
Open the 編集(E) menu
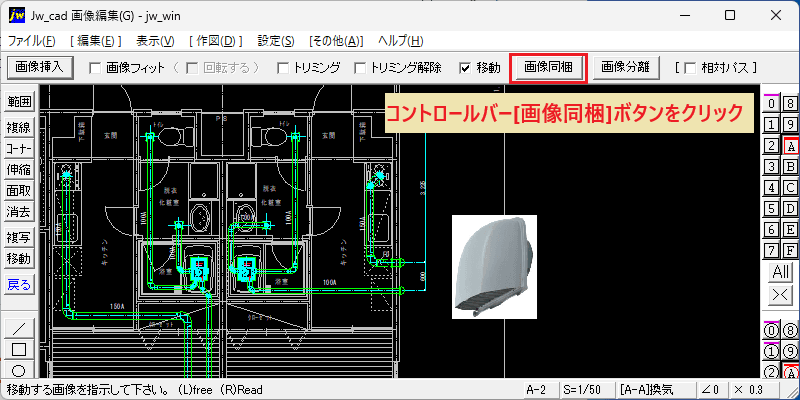(x=95, y=41)
